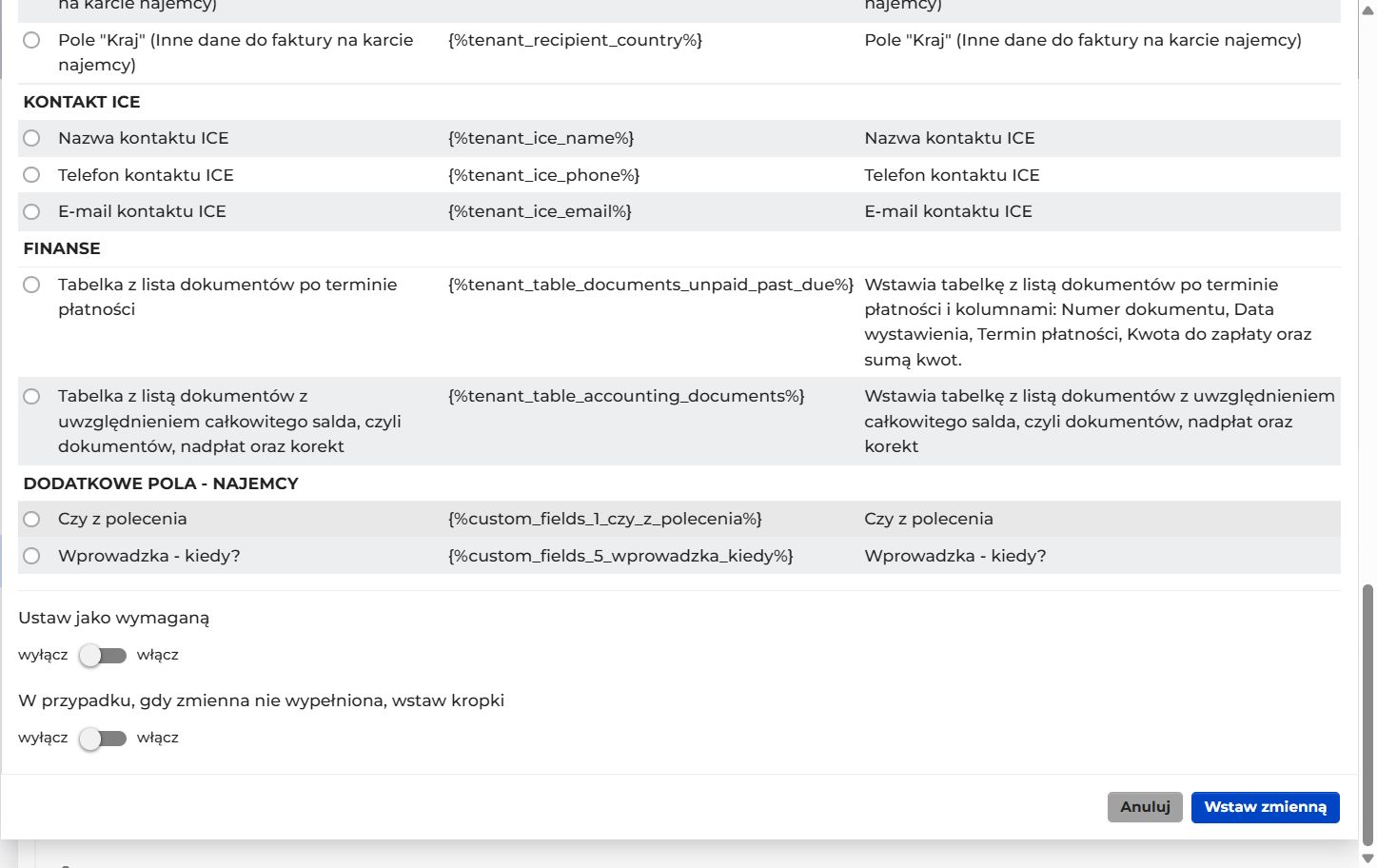Select the Wprowadzka - kiedy? radio button
The height and width of the screenshot is (868, 1377).
click(31, 556)
